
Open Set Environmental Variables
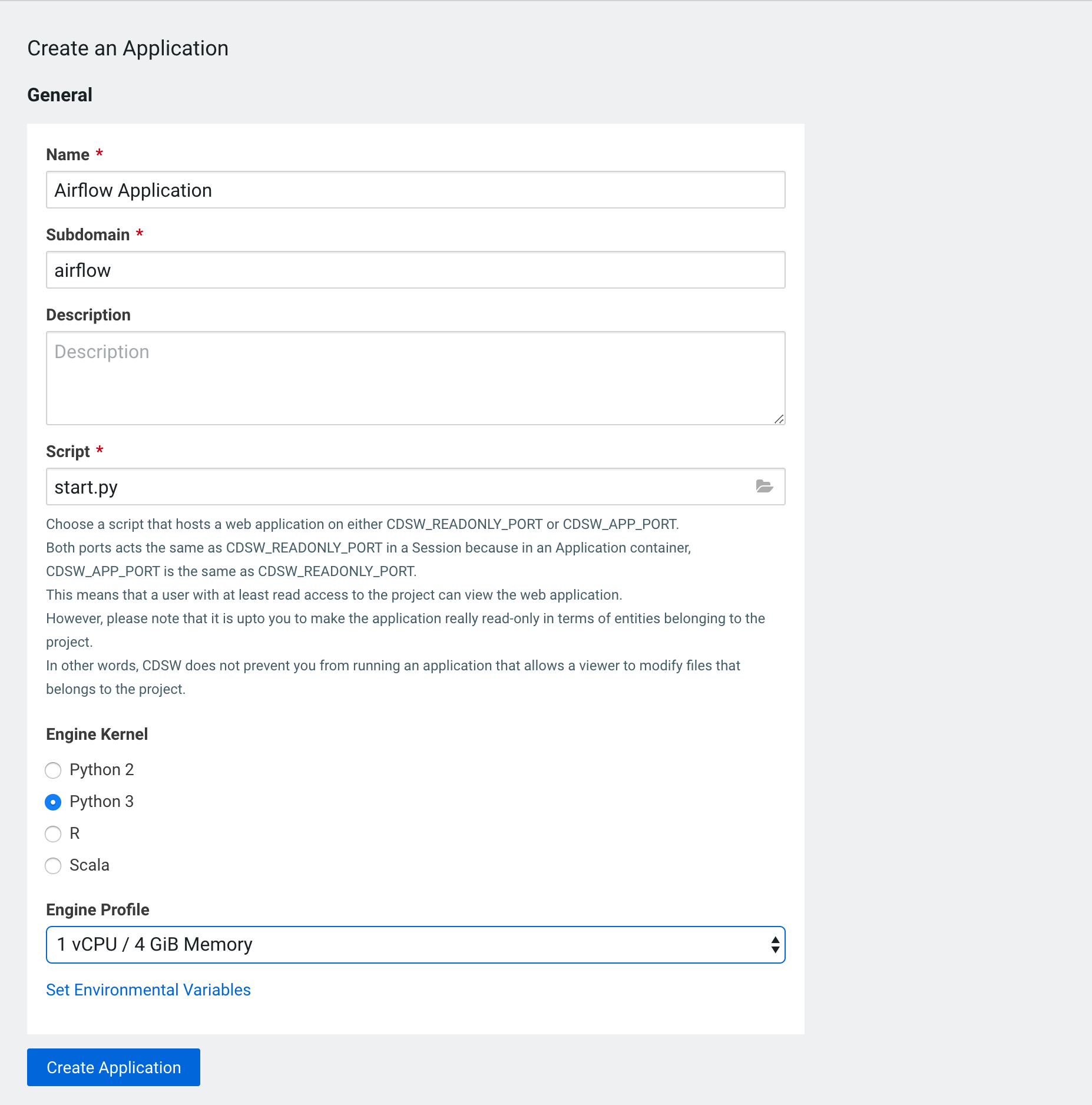148,990
